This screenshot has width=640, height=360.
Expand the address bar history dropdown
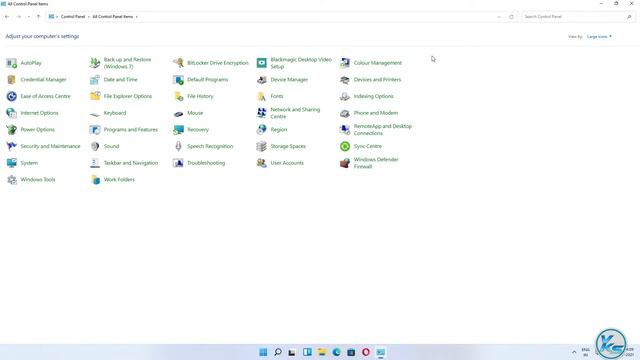point(499,17)
